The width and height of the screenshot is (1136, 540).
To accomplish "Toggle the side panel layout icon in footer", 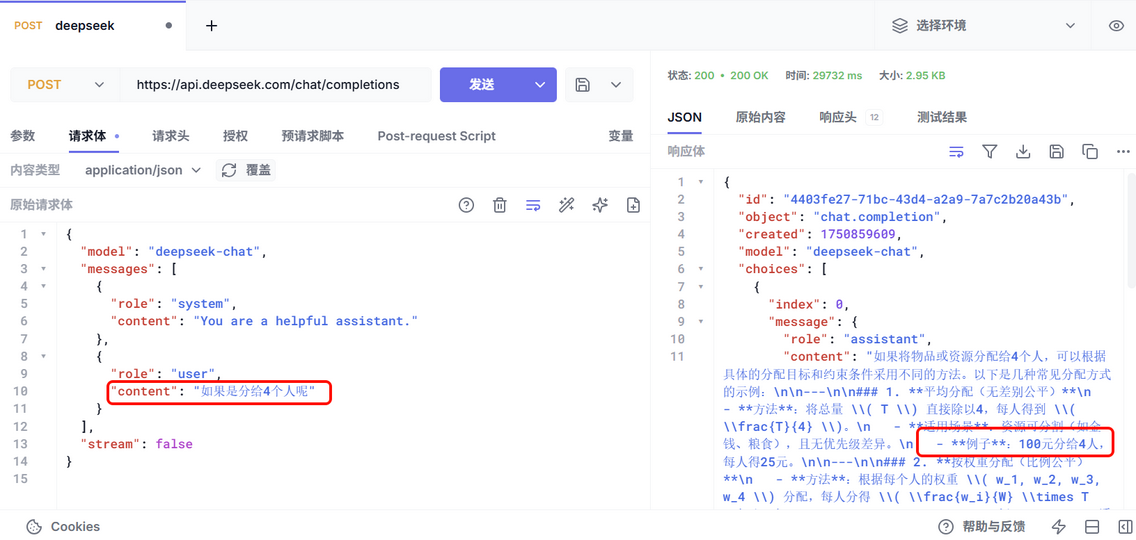I will [x=1124, y=526].
